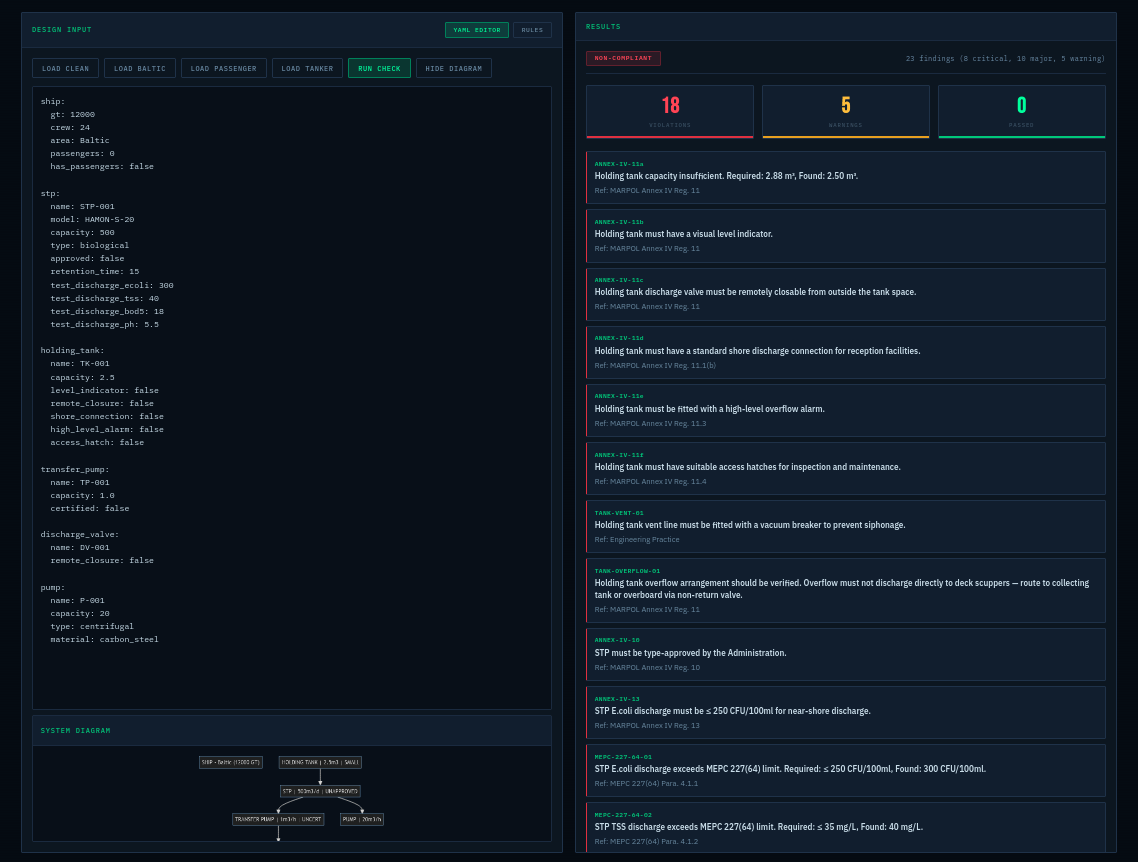Screen dimensions: 1138x862
Task: Select the Transfer Pump diagram node
Action: coord(278,819)
